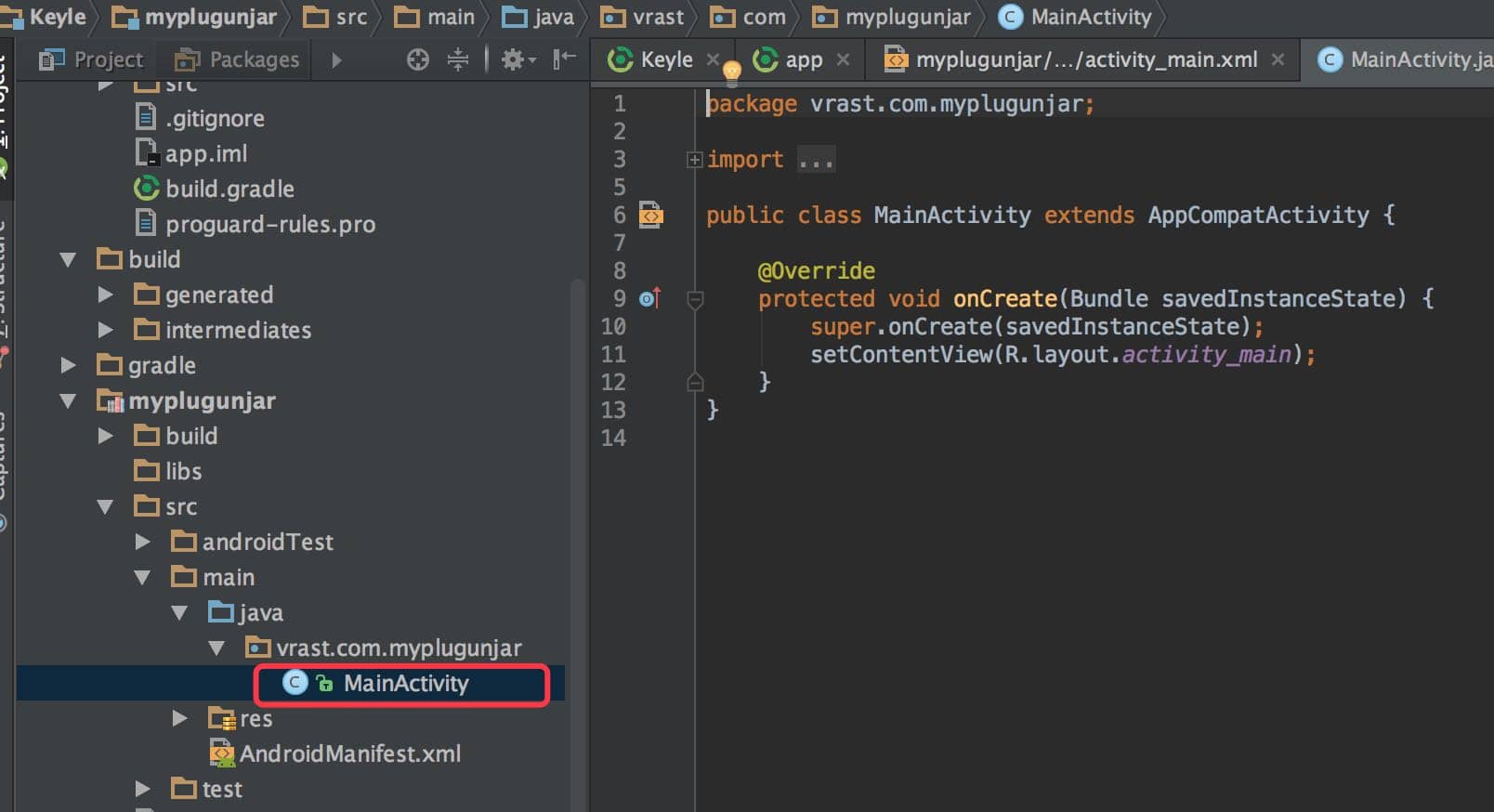The image size is (1494, 812).
Task: Collapse the myplugunjar module node
Action: [x=68, y=400]
